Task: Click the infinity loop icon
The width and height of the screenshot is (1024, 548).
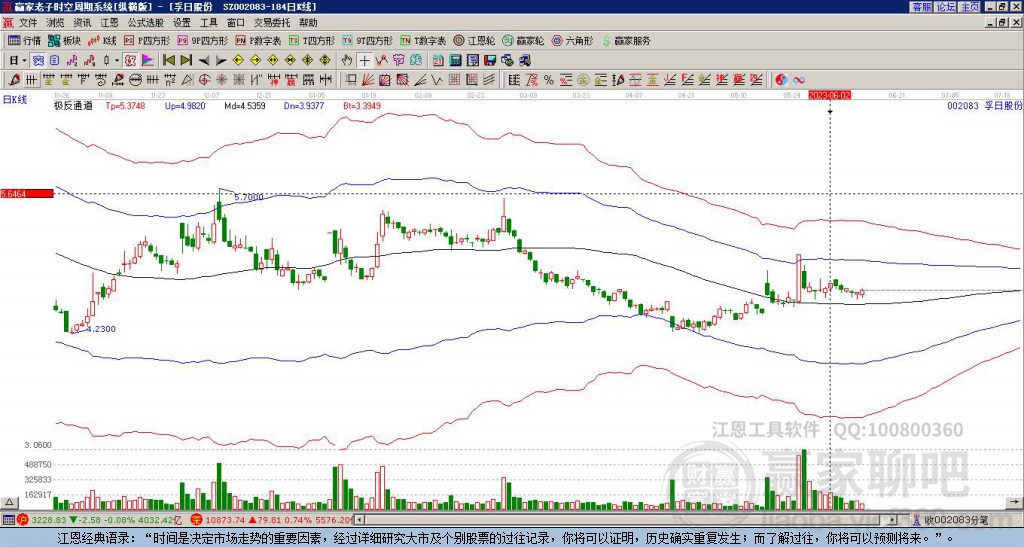Action: pyautogui.click(x=798, y=80)
